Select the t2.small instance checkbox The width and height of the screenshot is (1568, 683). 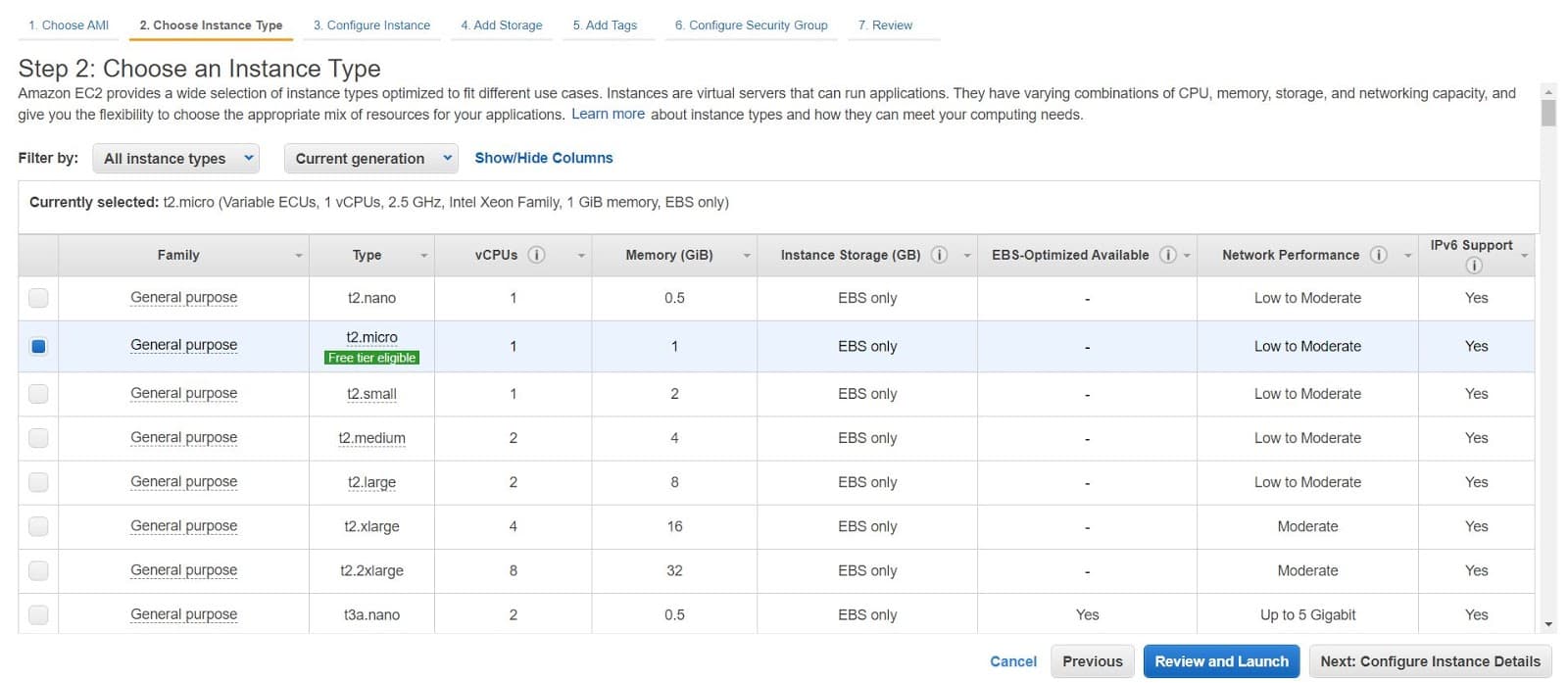pyautogui.click(x=38, y=394)
